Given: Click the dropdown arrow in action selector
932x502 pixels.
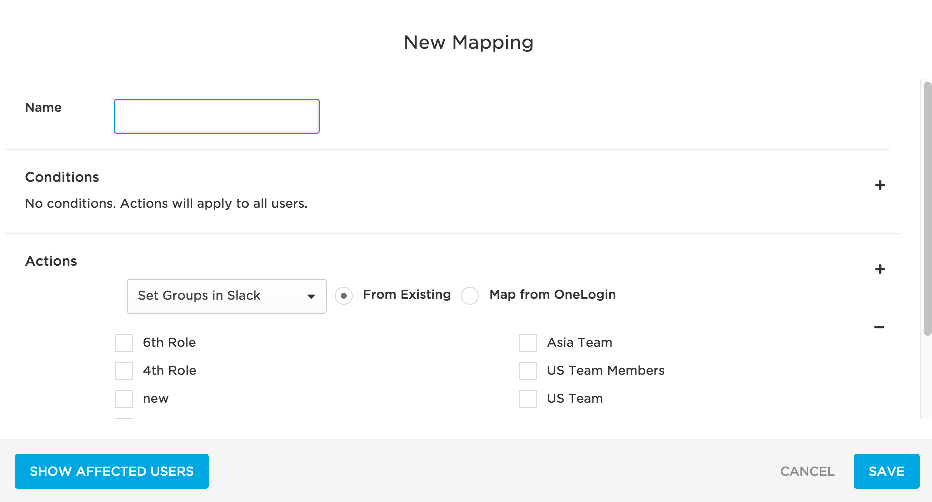Looking at the screenshot, I should [x=311, y=296].
